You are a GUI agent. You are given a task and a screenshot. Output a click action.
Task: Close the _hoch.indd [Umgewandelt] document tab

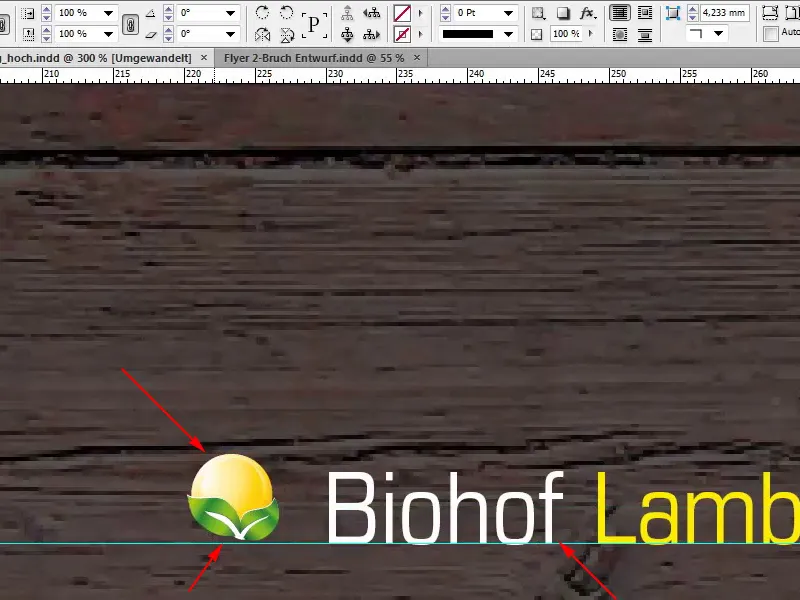204,58
